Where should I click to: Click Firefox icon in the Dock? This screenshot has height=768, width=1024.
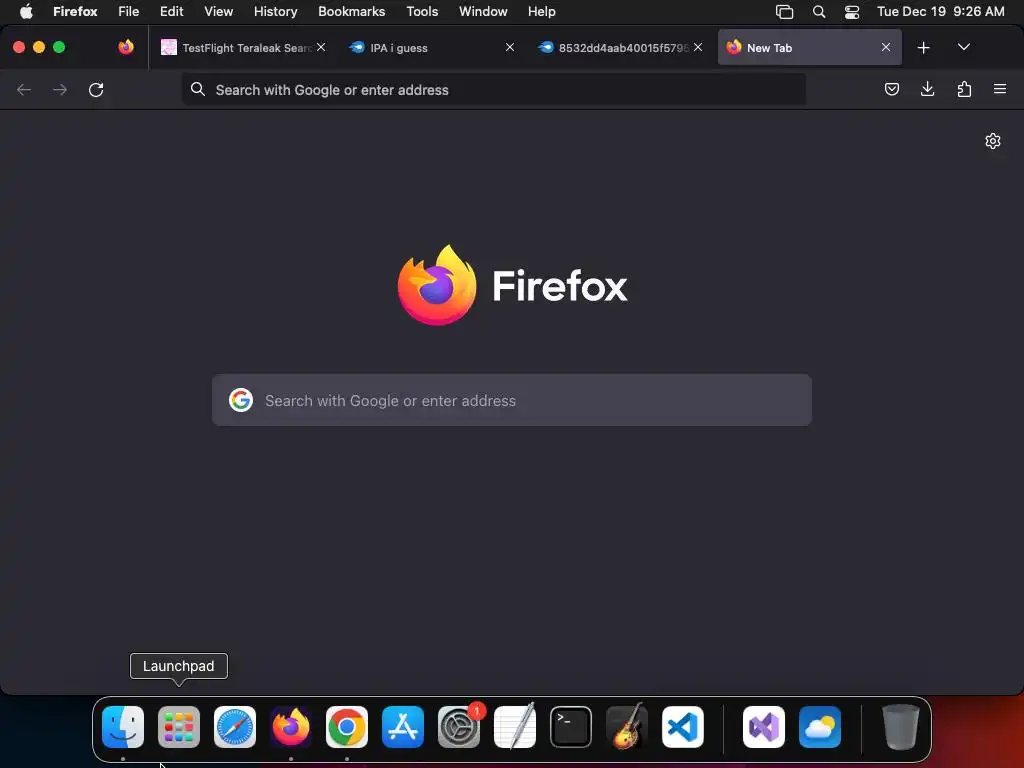291,726
